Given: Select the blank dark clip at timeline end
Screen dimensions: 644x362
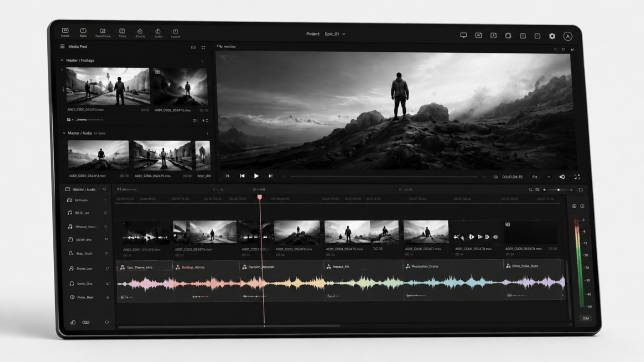Looking at the screenshot, I should (x=531, y=232).
